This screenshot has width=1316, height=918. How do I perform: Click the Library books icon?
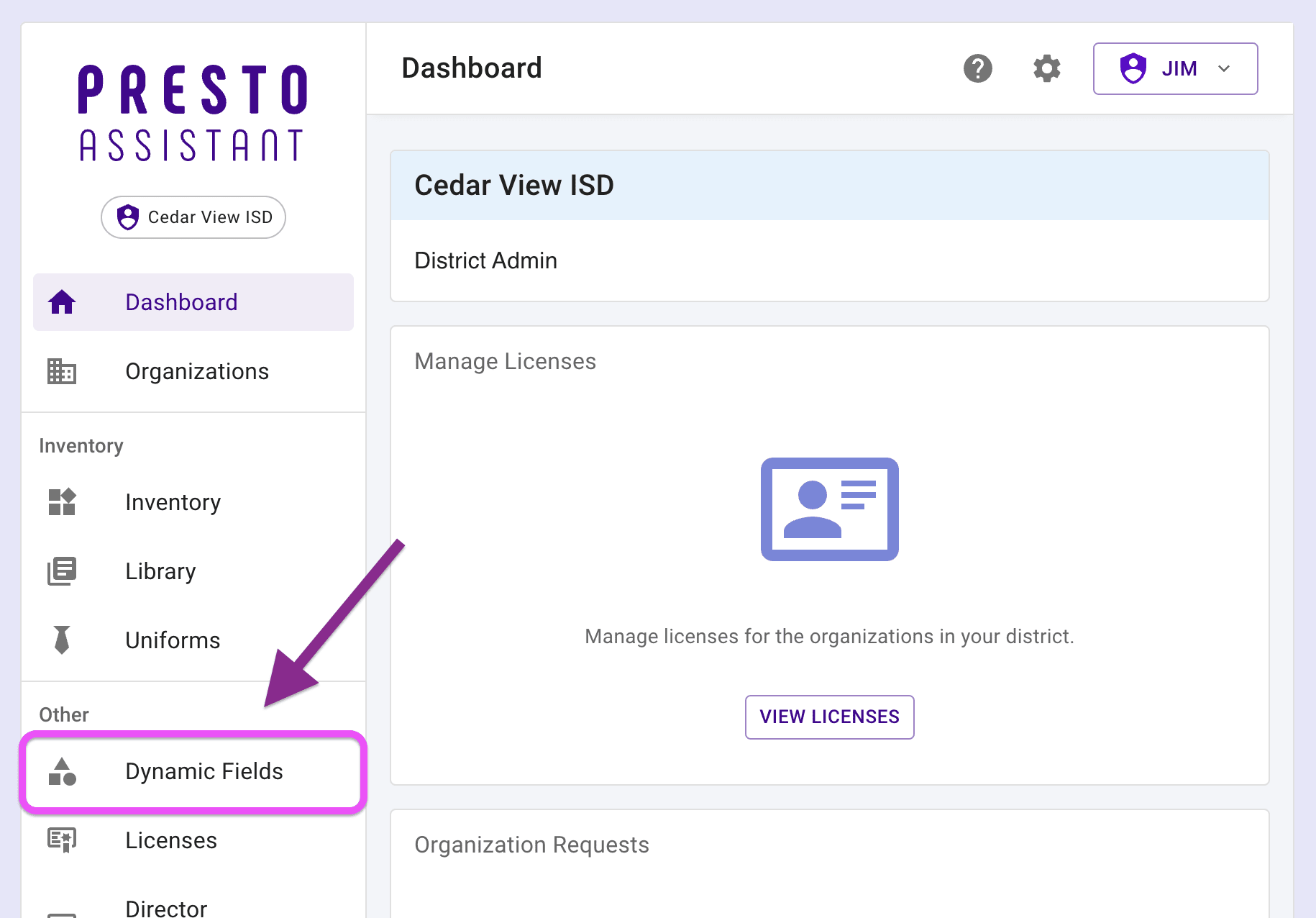coord(62,571)
